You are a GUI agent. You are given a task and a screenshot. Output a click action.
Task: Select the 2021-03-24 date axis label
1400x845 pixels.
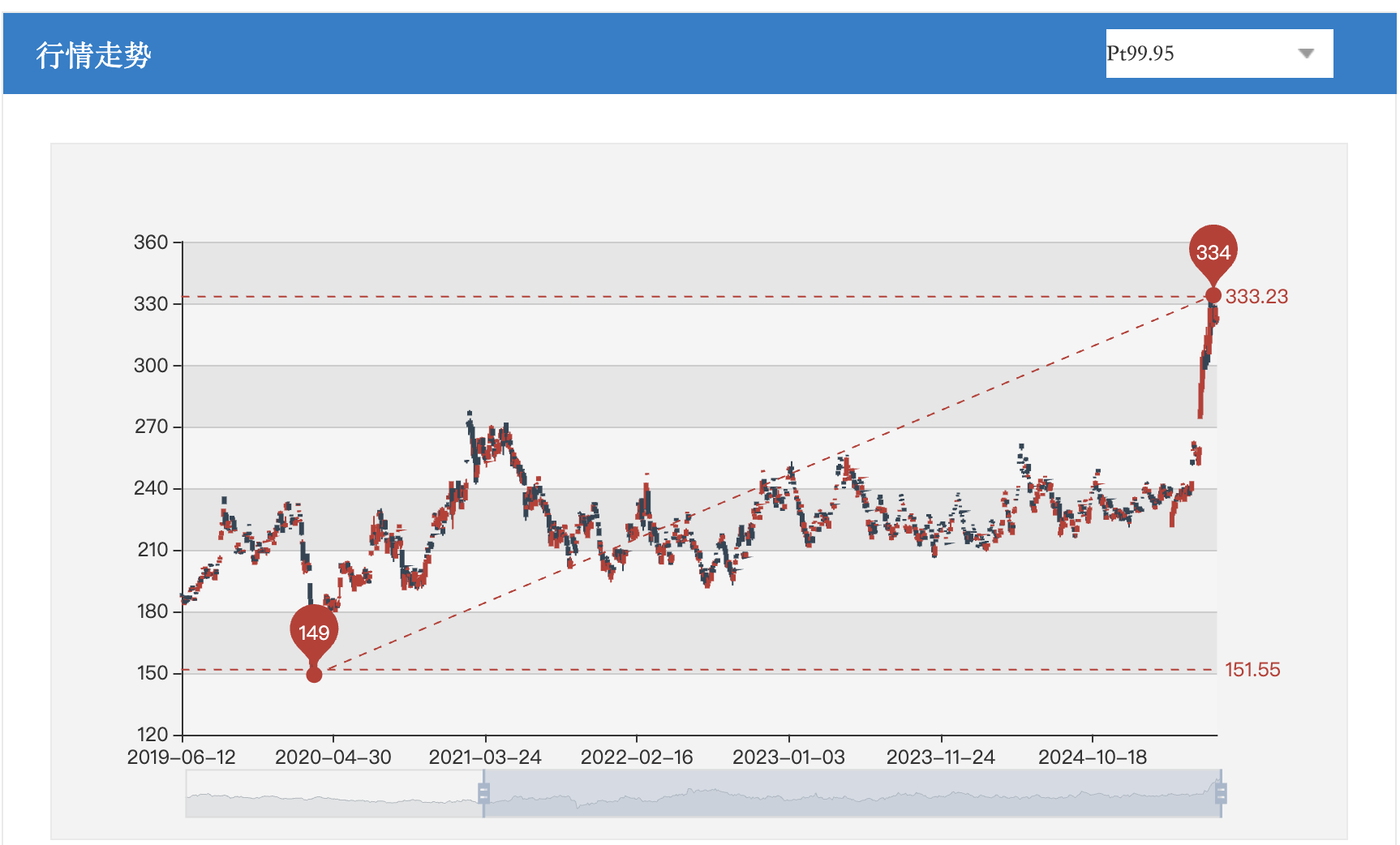[485, 757]
